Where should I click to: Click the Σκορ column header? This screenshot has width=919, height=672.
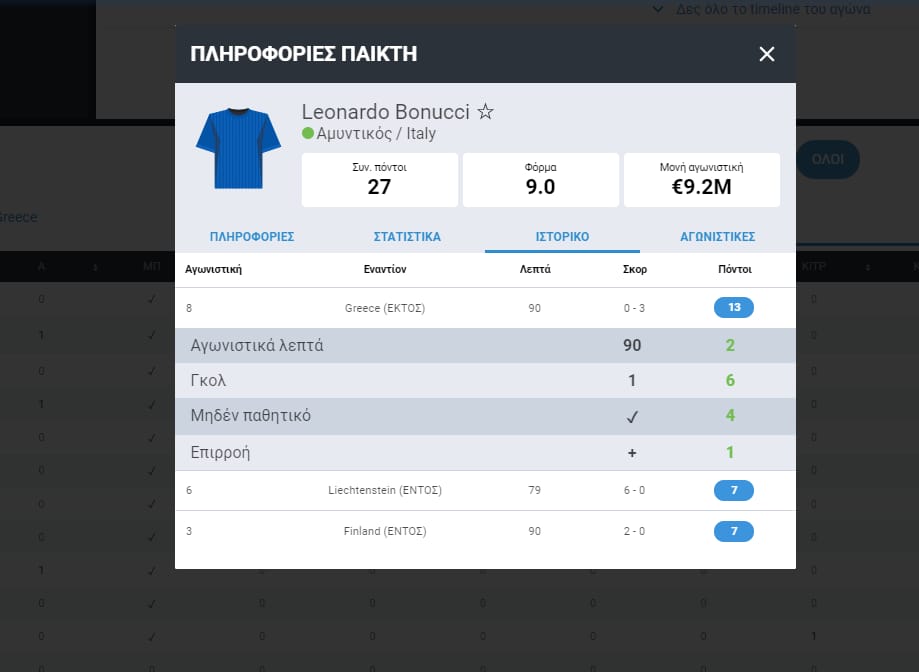click(635, 270)
